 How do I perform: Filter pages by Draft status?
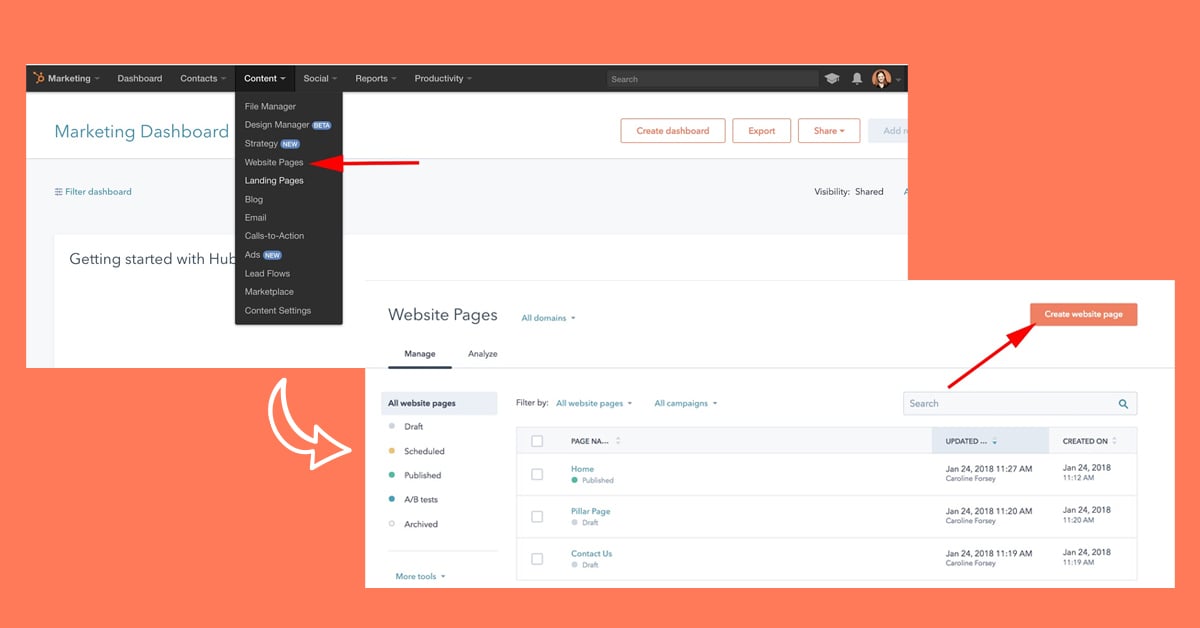pyautogui.click(x=415, y=427)
